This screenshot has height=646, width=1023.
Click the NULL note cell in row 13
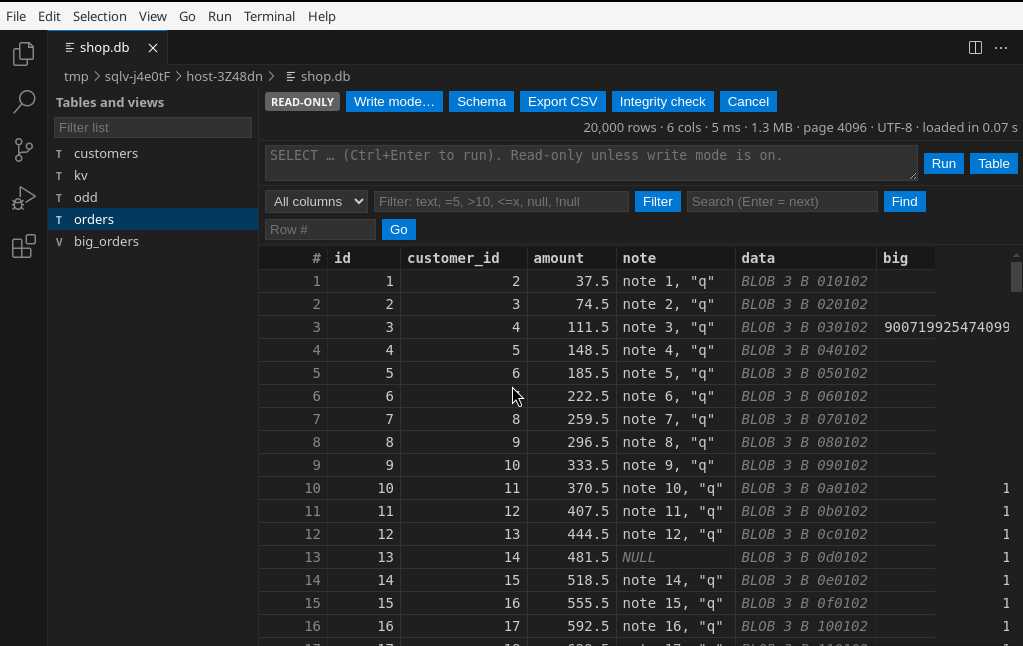[x=675, y=557]
